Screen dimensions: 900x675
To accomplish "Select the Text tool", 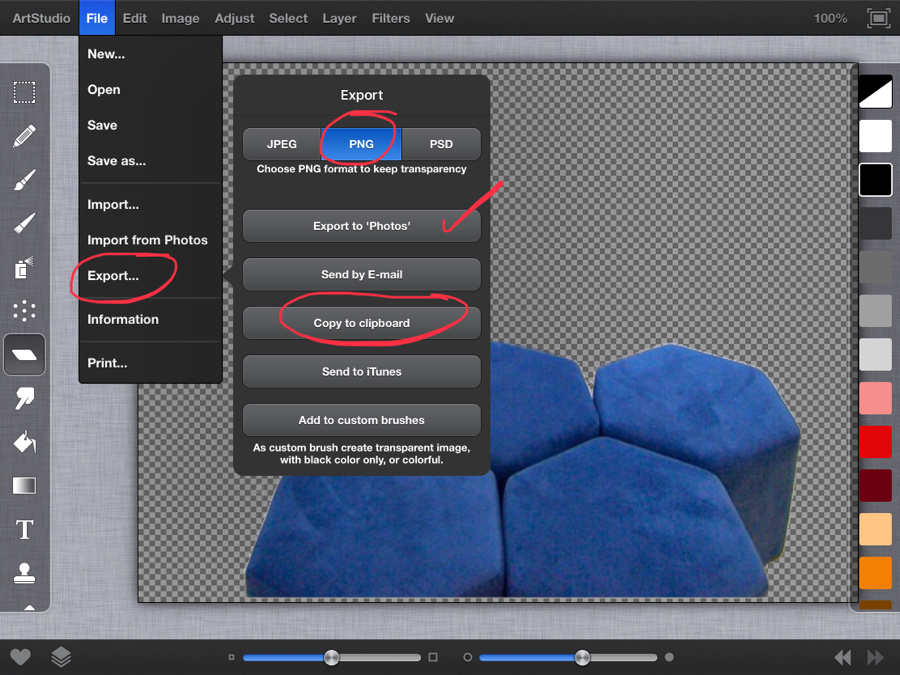I will [24, 529].
